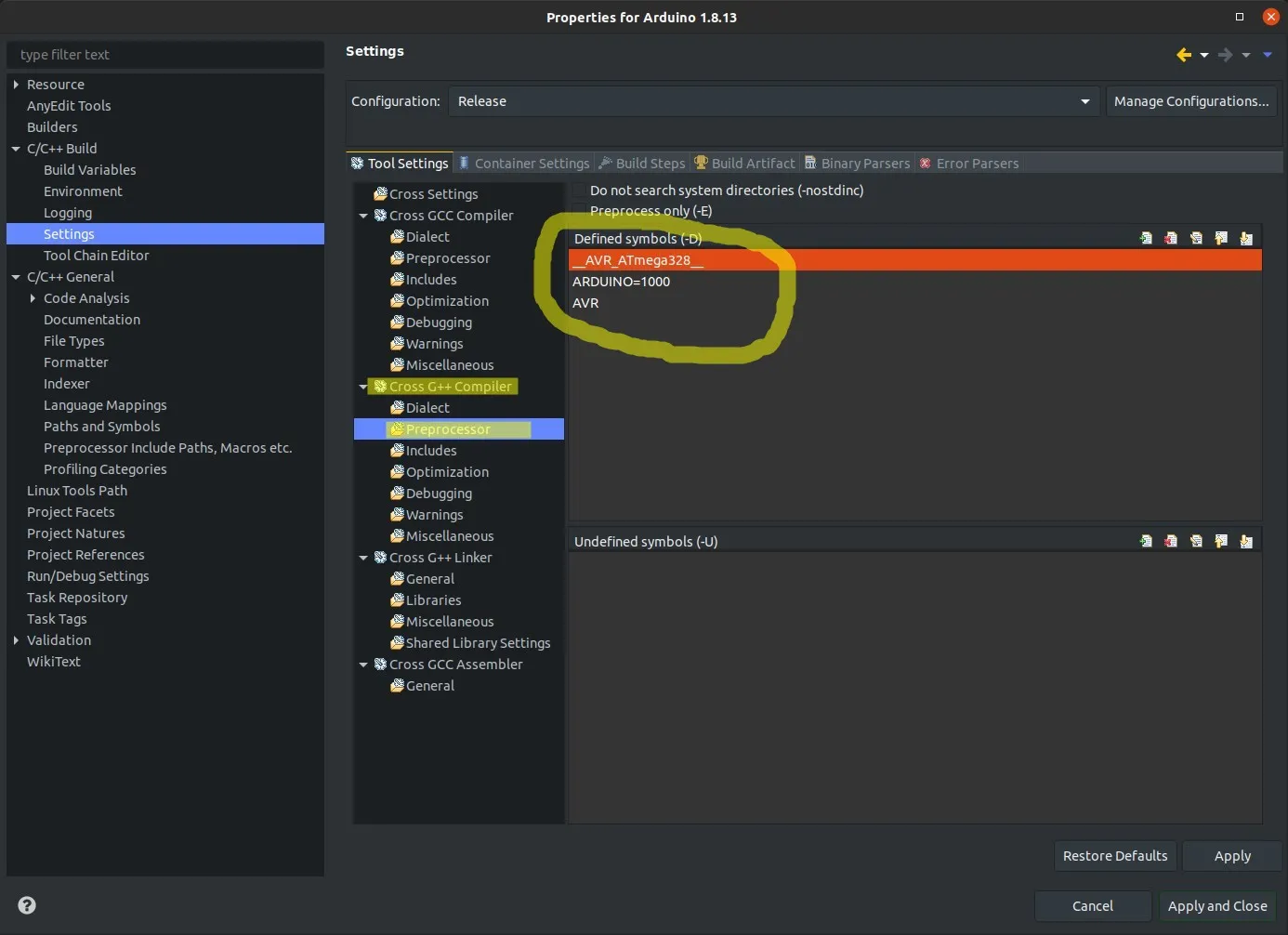1288x935 pixels.
Task: Open Tool Chain Editor page
Action: (97, 256)
